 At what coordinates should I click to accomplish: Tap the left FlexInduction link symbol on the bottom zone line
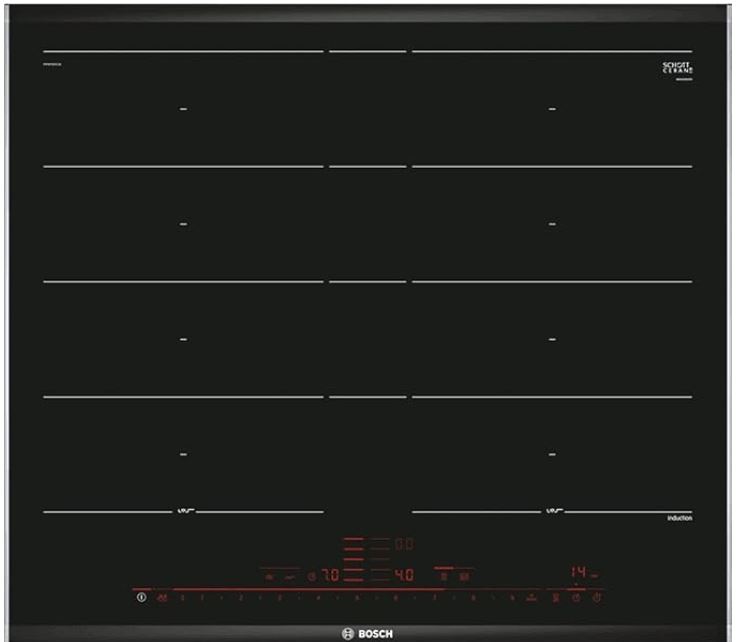[x=184, y=511]
